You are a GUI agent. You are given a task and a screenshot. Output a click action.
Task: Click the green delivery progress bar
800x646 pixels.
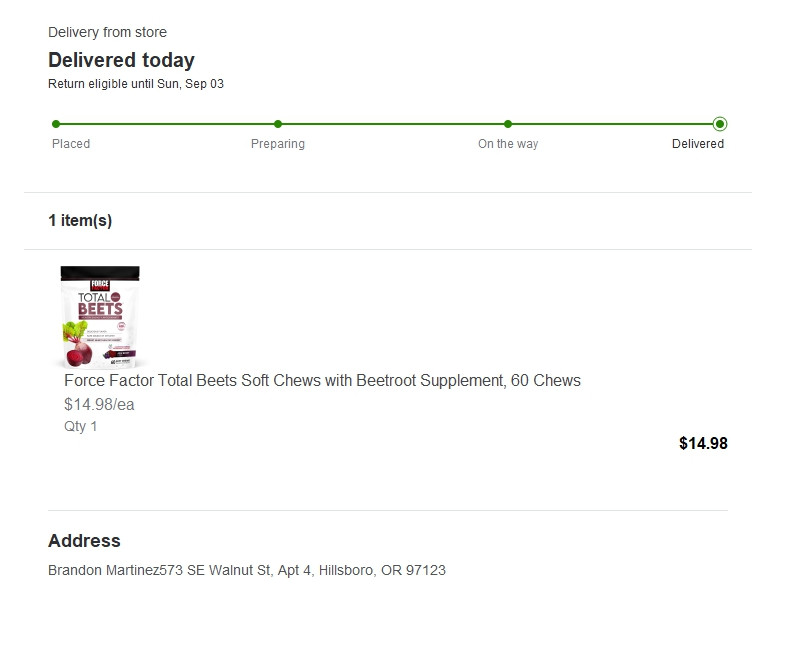[x=390, y=124]
